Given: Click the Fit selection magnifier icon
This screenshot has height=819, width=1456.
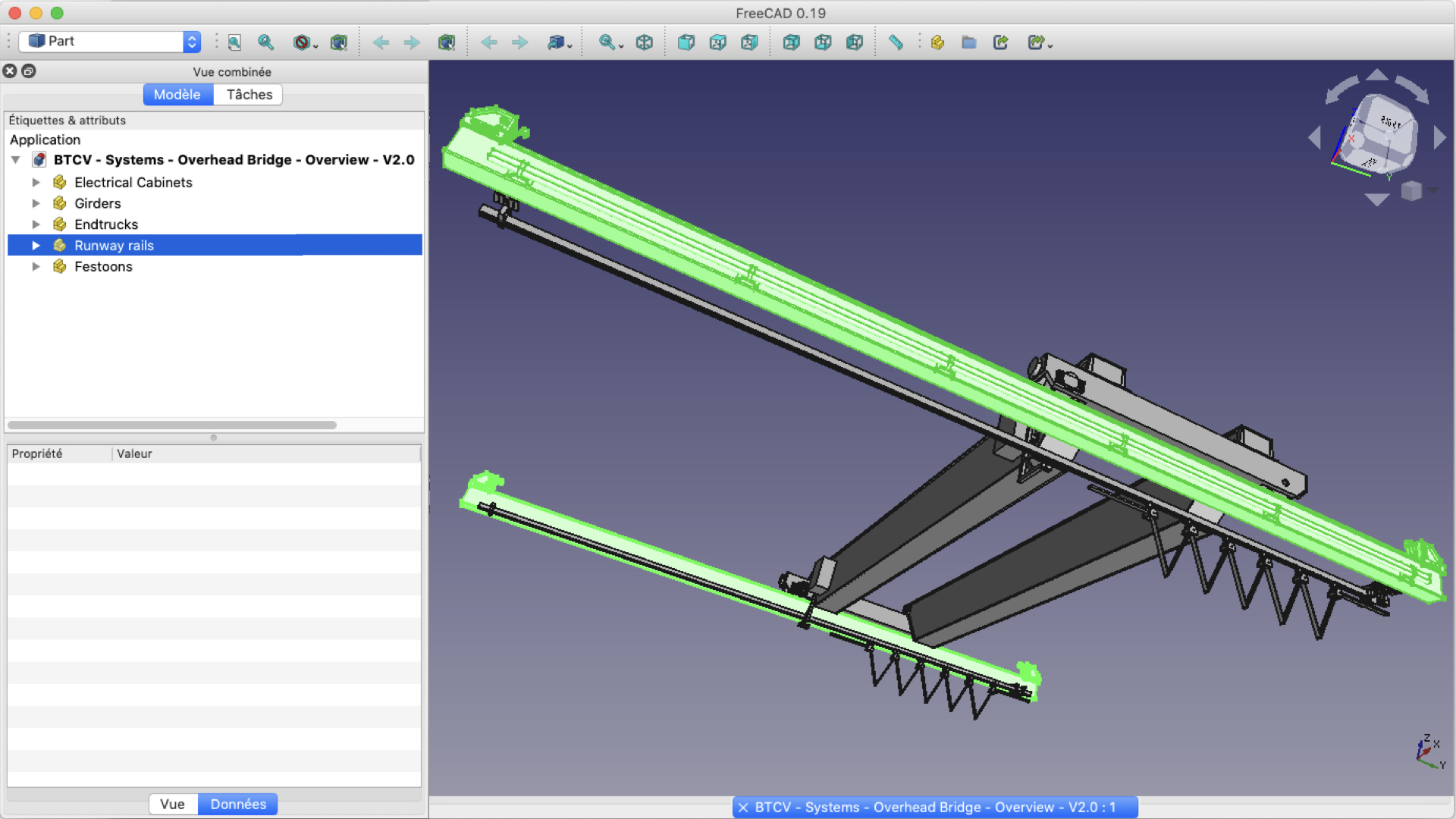Looking at the screenshot, I should 265,42.
